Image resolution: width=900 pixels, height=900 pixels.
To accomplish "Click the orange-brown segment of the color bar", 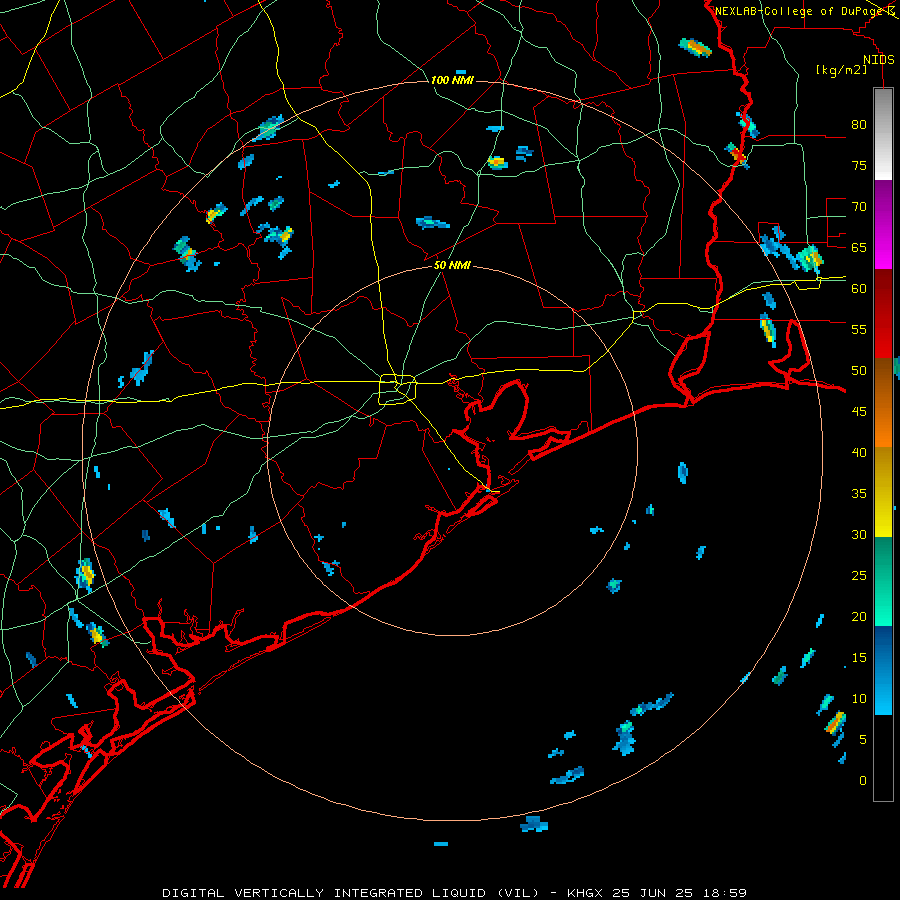I will pyautogui.click(x=883, y=403).
